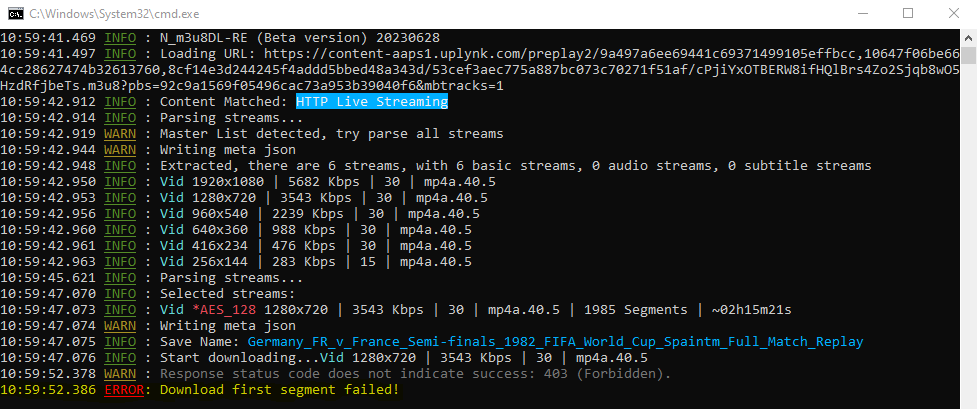Click the cmd.exe icon in title bar
Image resolution: width=977 pixels, height=409 pixels.
[14, 13]
